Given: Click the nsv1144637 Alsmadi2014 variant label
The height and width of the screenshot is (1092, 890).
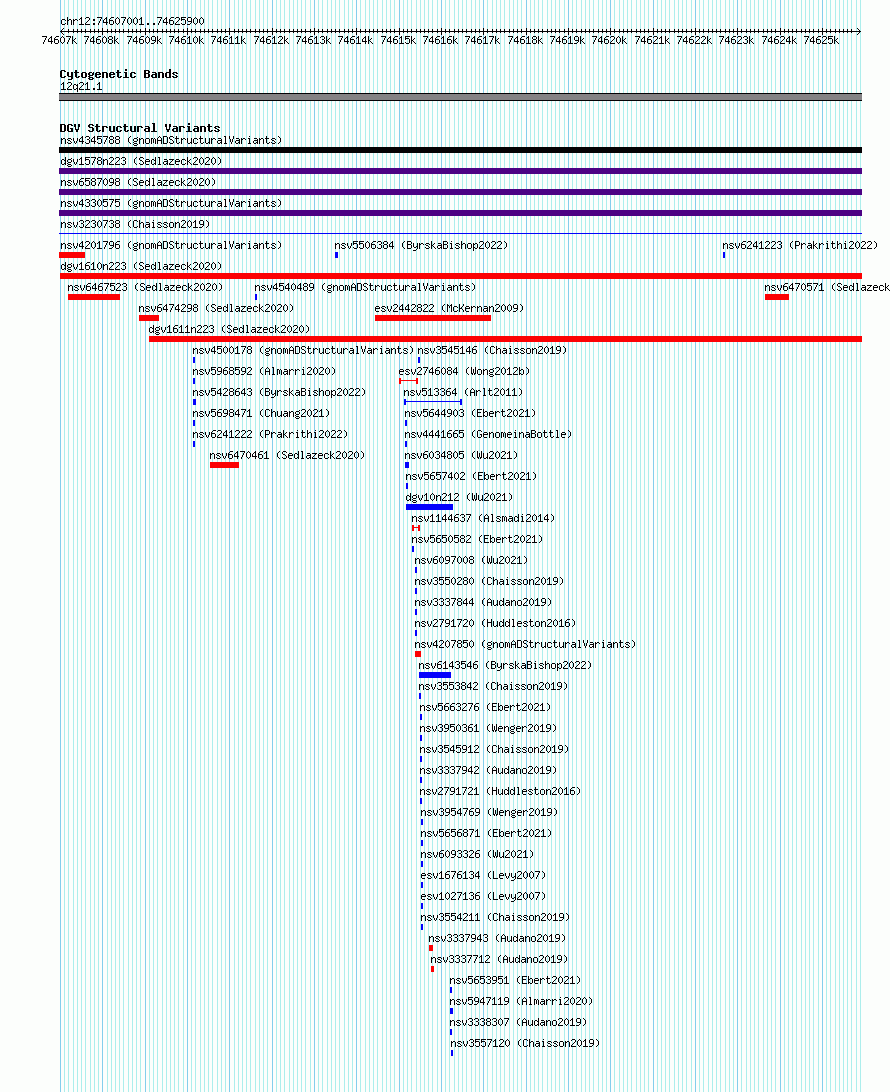Looking at the screenshot, I should coord(483,518).
